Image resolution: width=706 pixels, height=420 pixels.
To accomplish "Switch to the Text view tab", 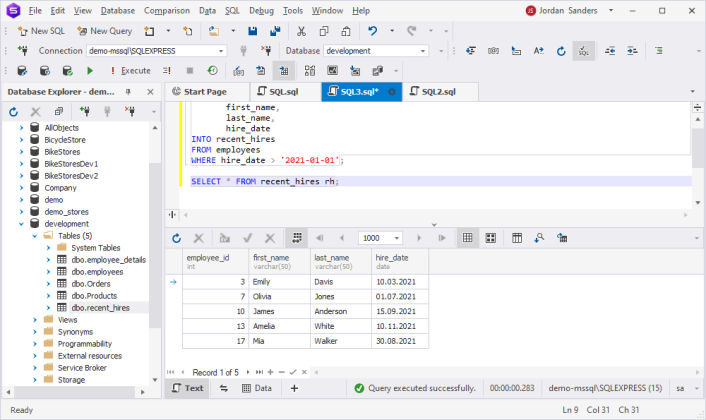I will tap(188, 388).
